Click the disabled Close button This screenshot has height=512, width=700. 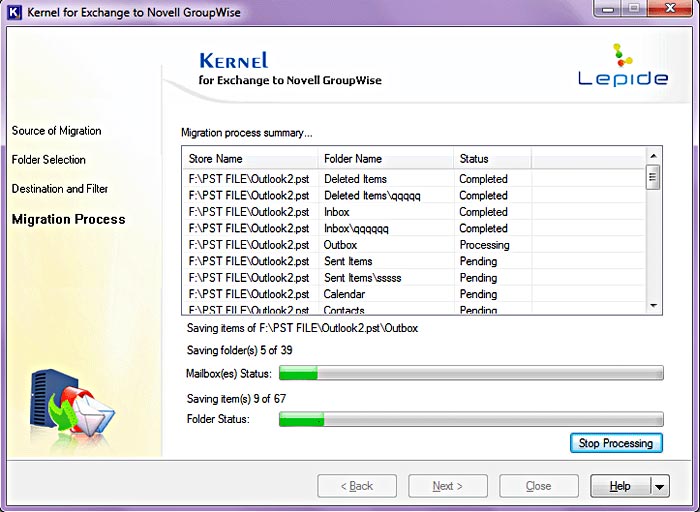pos(539,486)
